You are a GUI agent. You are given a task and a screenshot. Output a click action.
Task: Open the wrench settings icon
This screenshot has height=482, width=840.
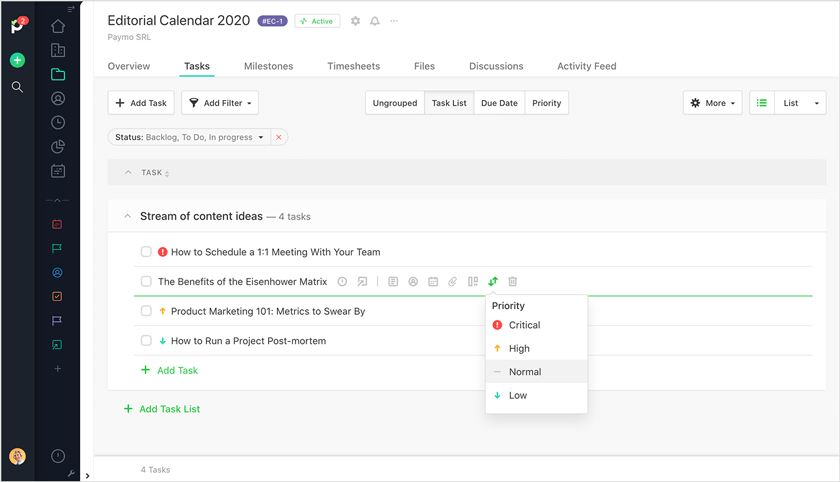pos(71,473)
